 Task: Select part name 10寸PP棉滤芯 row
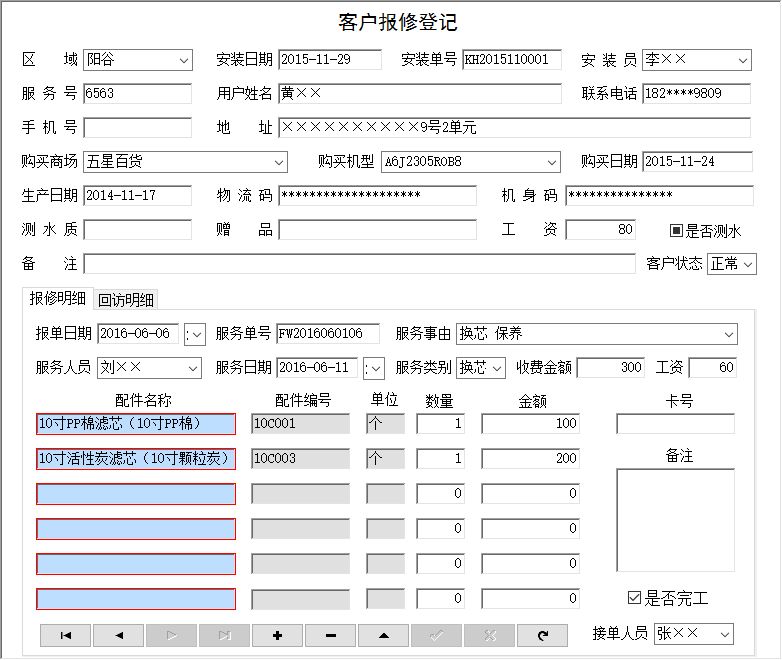[x=136, y=424]
